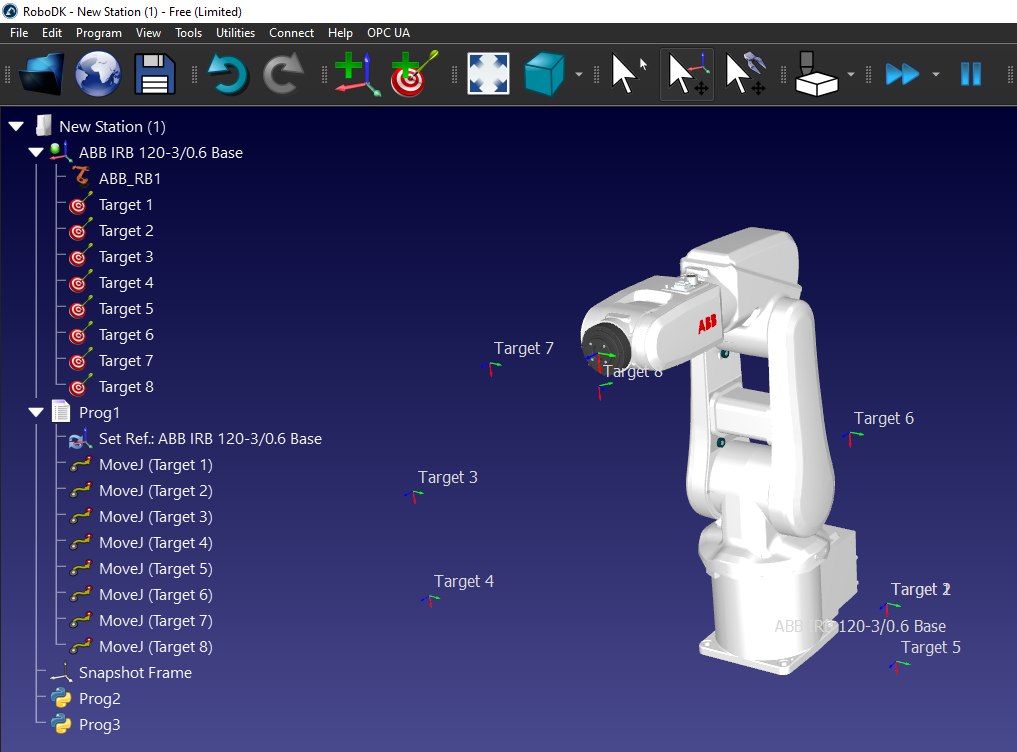Select MoveJ (Target 3) instruction
Image resolution: width=1017 pixels, height=752 pixels.
coord(155,517)
